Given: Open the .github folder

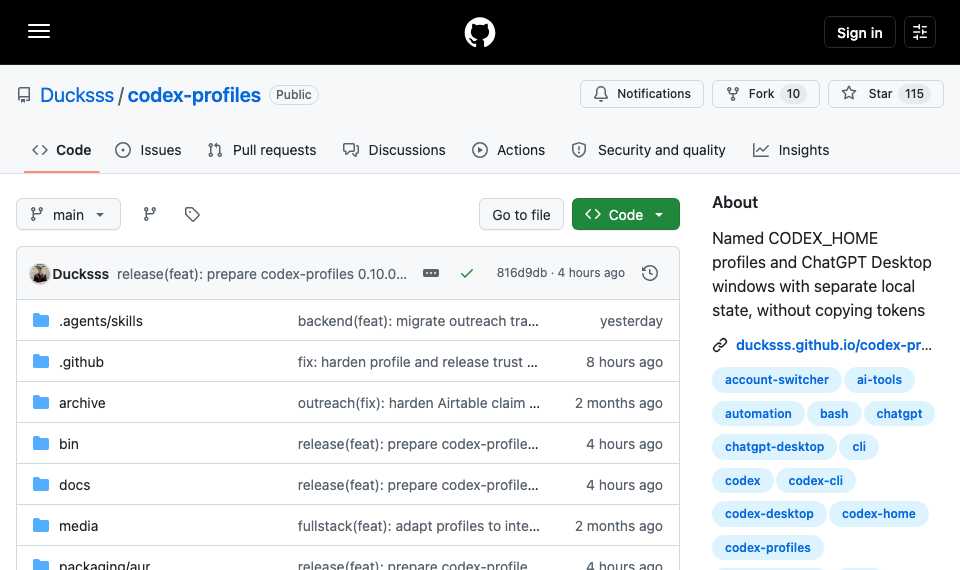Looking at the screenshot, I should 81,362.
